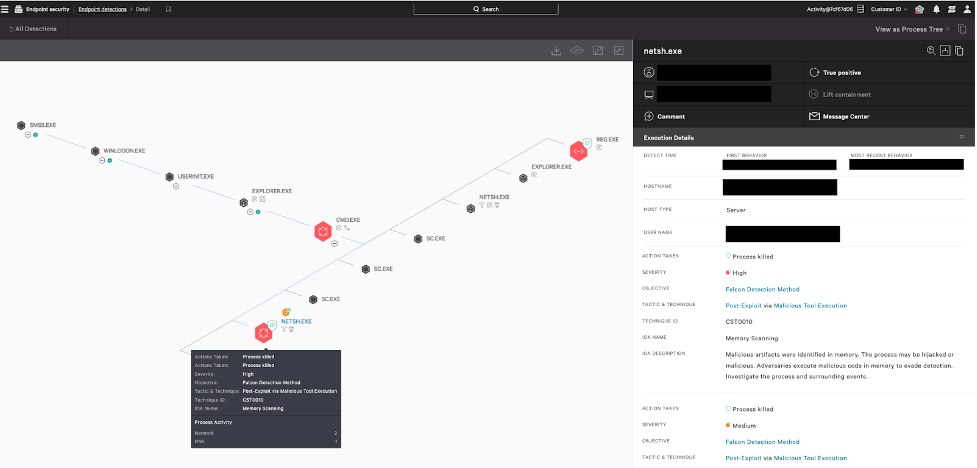The height and width of the screenshot is (468, 977).
Task: Open the first Malicious Tool Execution link
Action: [x=810, y=305]
